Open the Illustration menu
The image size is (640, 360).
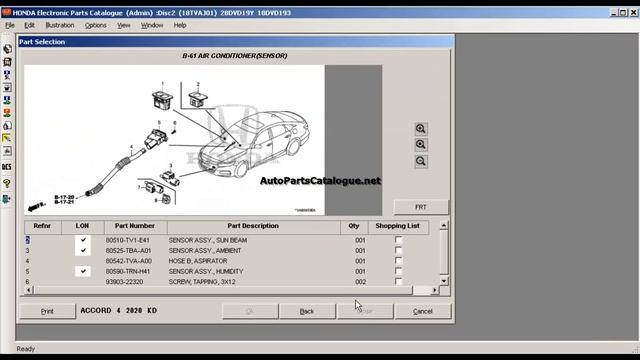(x=60, y=25)
